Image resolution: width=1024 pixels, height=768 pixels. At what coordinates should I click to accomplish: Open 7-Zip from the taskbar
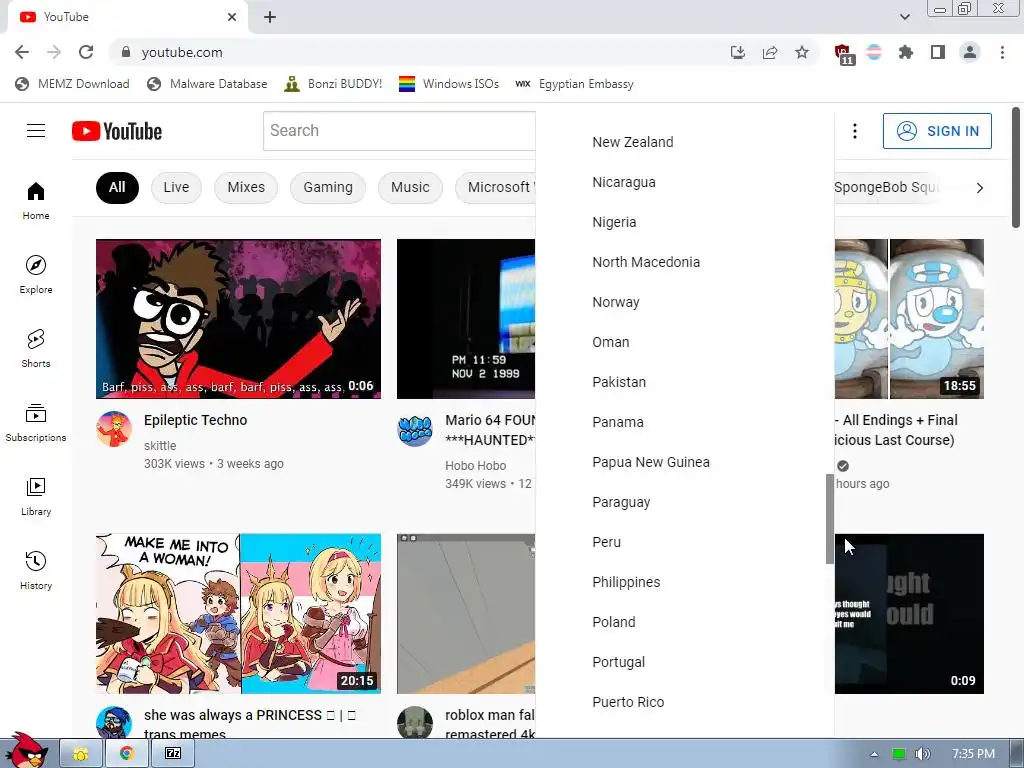173,754
